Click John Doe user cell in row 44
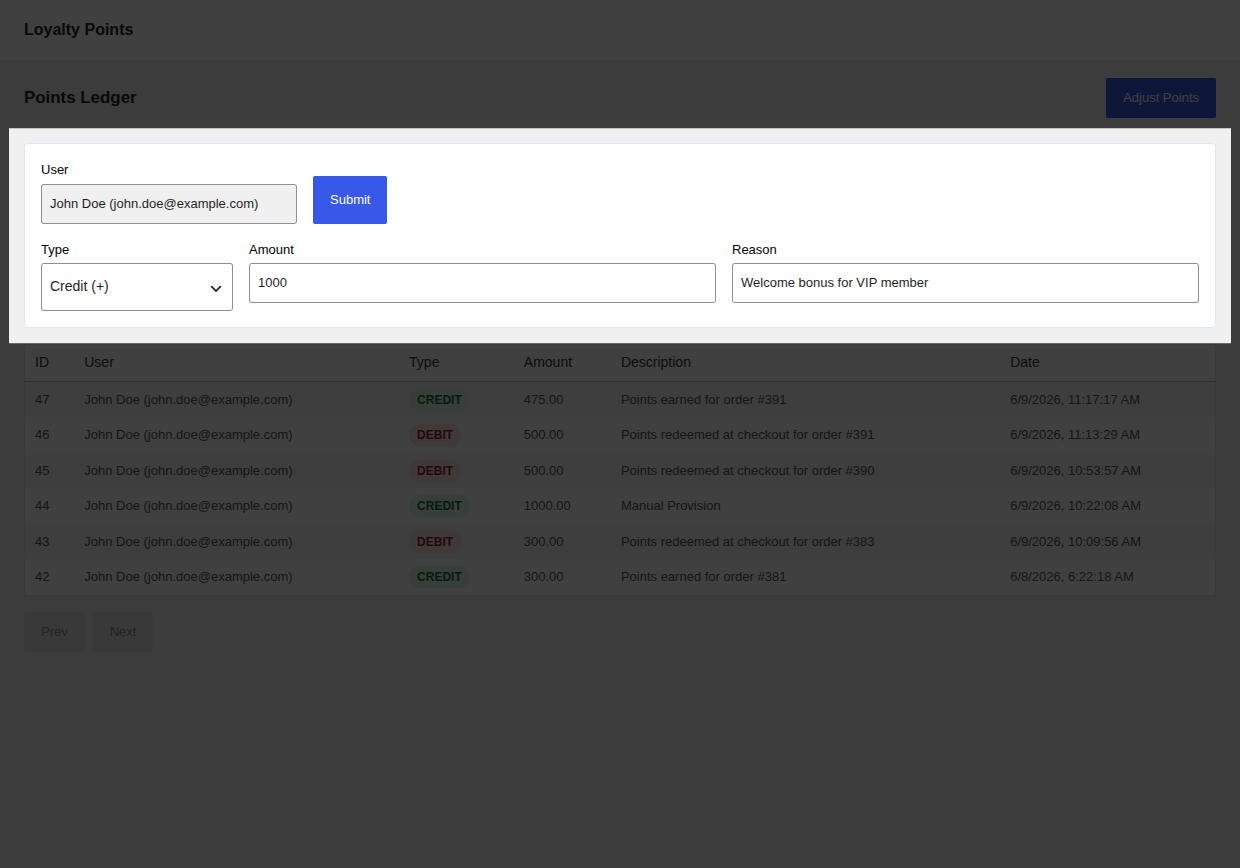Screen dimensions: 1240x868 [x=188, y=506]
